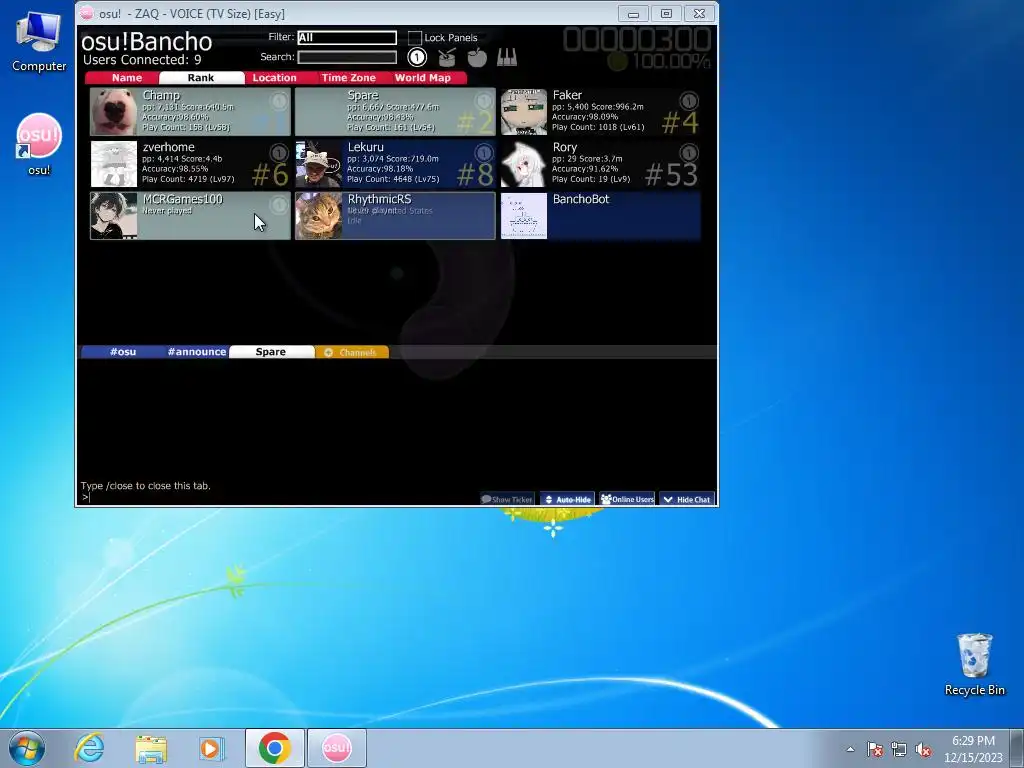Viewport: 1024px width, 768px height.
Task: Open the World Map tab
Action: pos(423,78)
